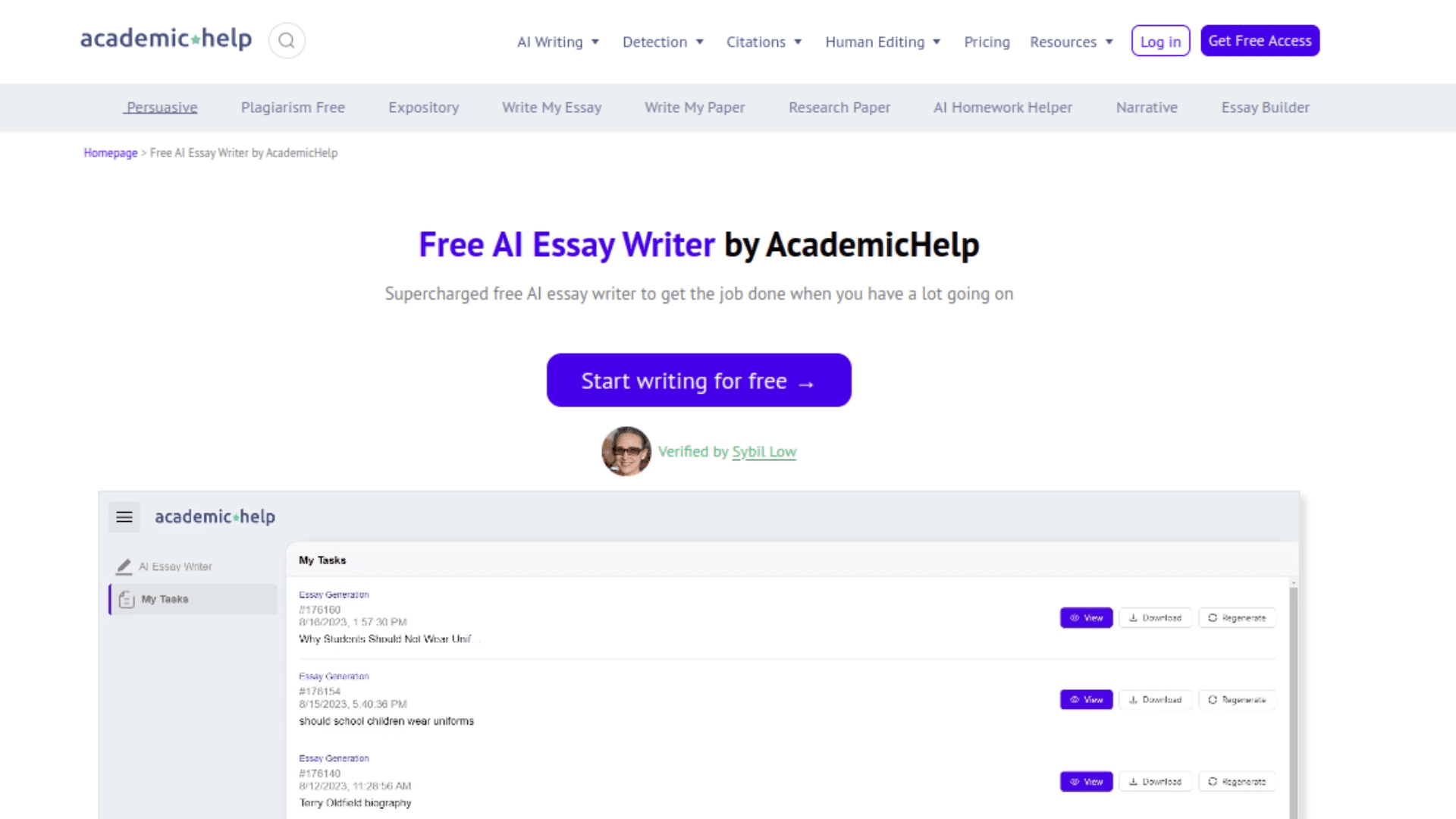The height and width of the screenshot is (819, 1456).
Task: Click the hamburger menu icon in app
Action: click(x=124, y=516)
